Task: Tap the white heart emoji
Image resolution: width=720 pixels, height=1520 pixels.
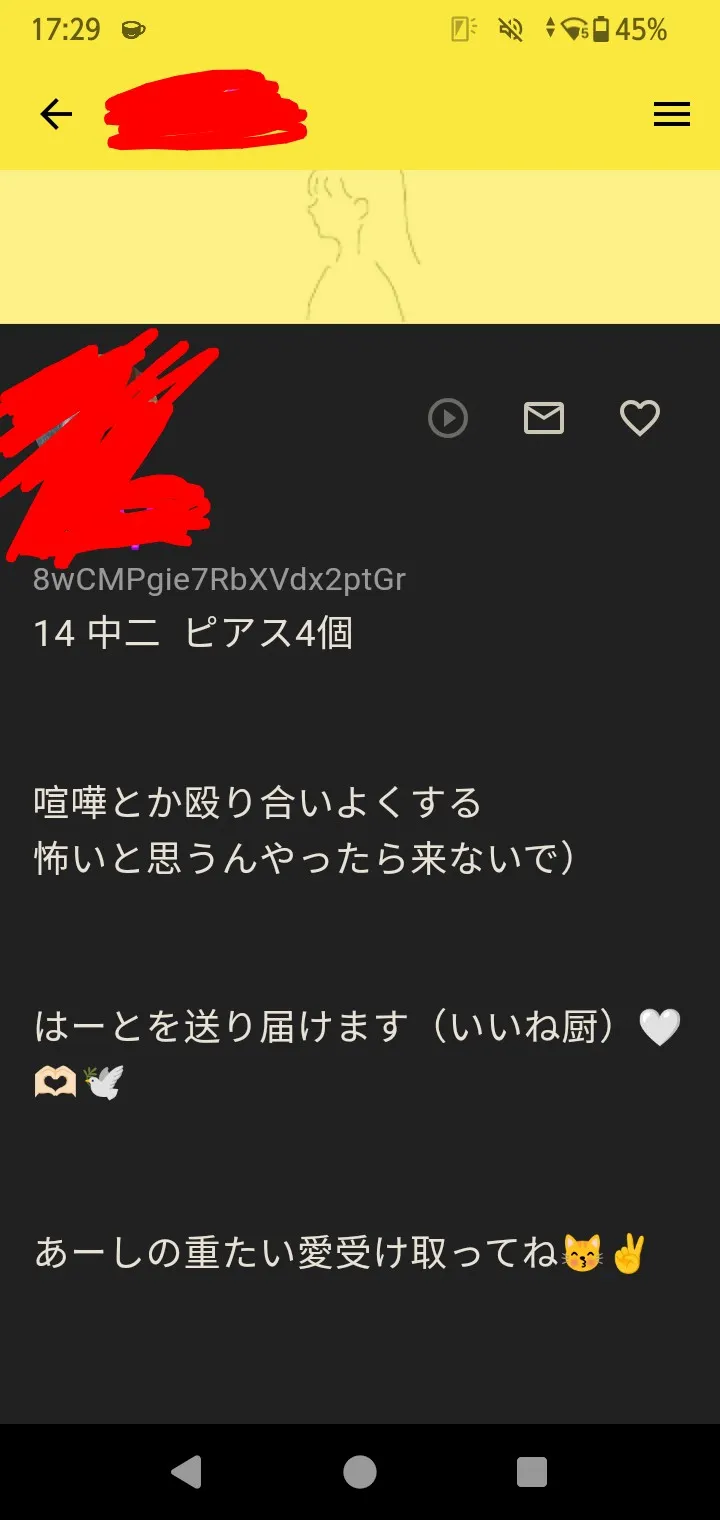Action: (x=660, y=1028)
